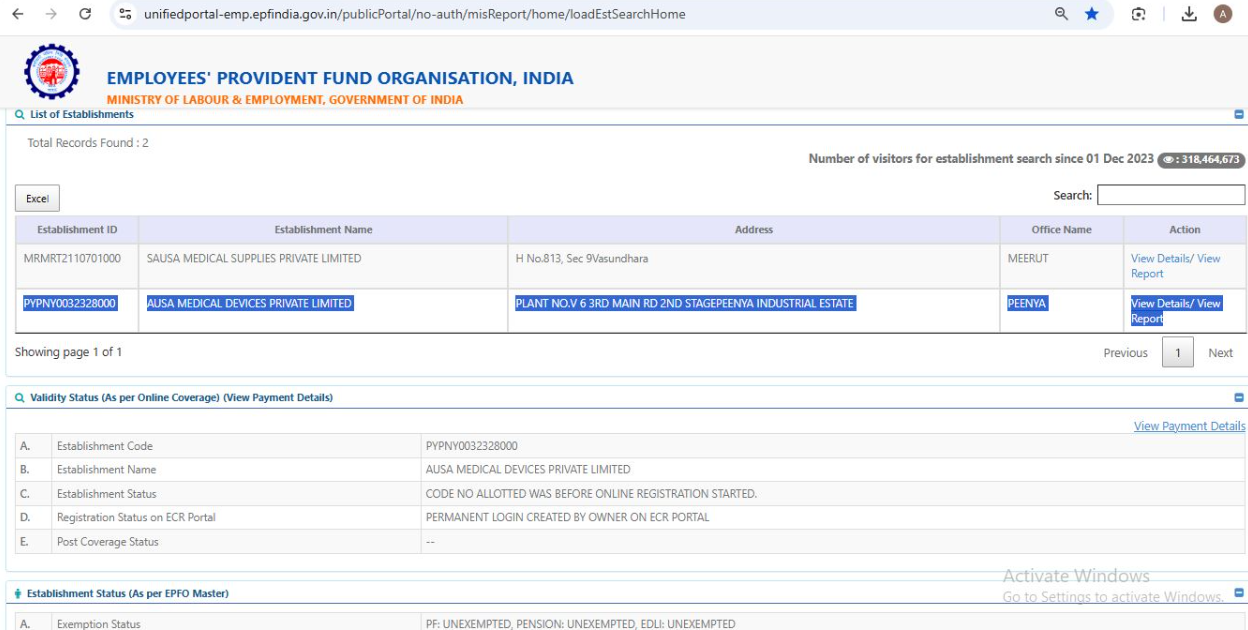Reload the page with the refresh icon
The image size is (1248, 630).
(x=85, y=14)
